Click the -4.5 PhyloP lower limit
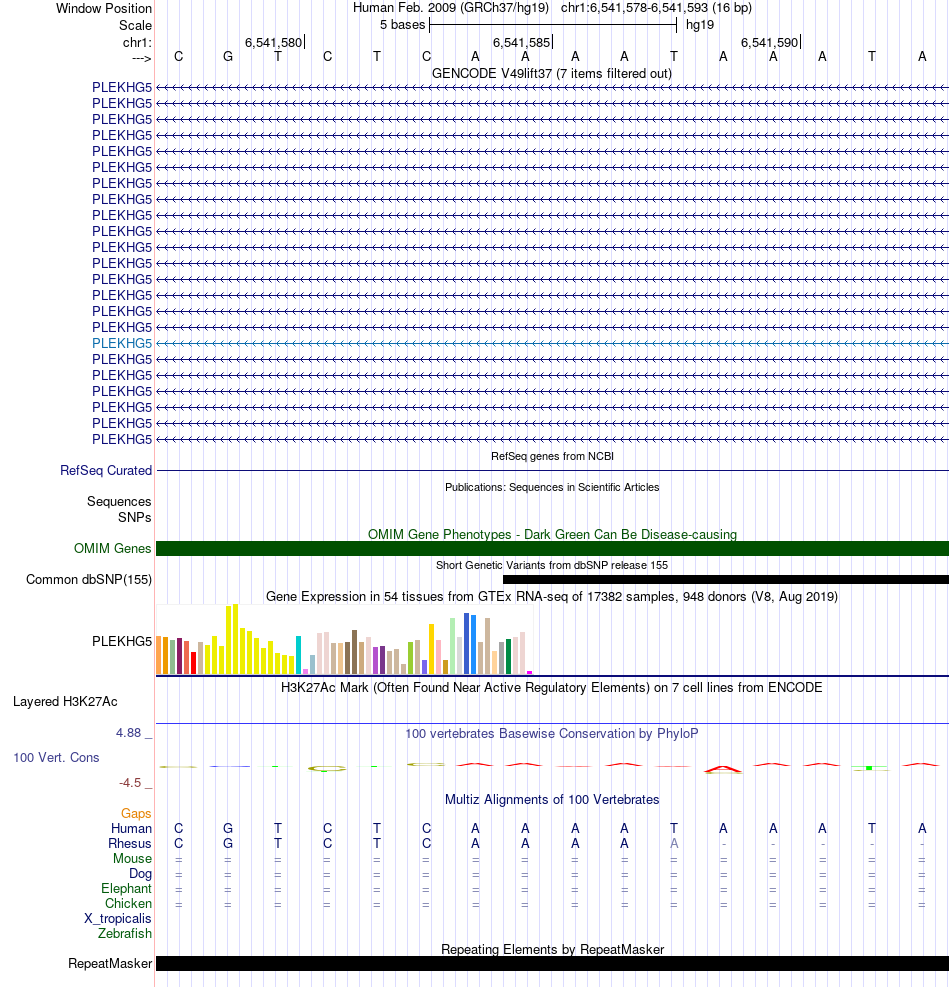The width and height of the screenshot is (950, 987). (130, 783)
